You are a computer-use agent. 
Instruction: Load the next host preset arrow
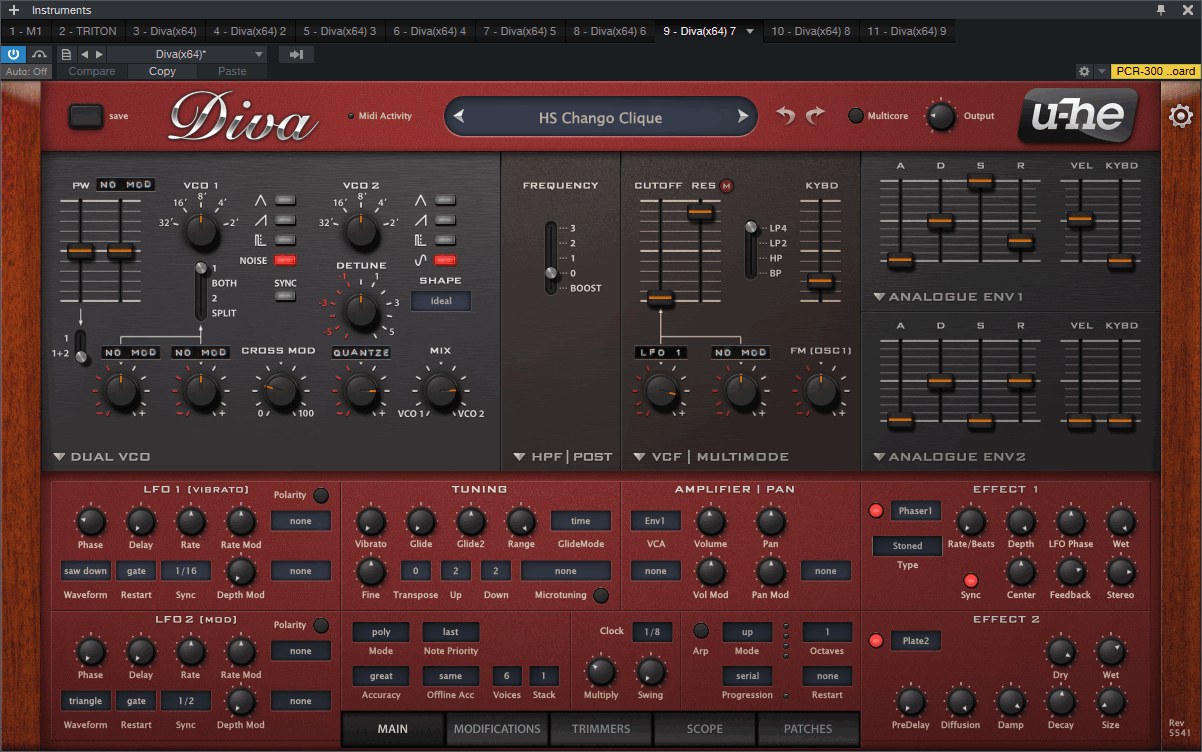click(x=97, y=54)
